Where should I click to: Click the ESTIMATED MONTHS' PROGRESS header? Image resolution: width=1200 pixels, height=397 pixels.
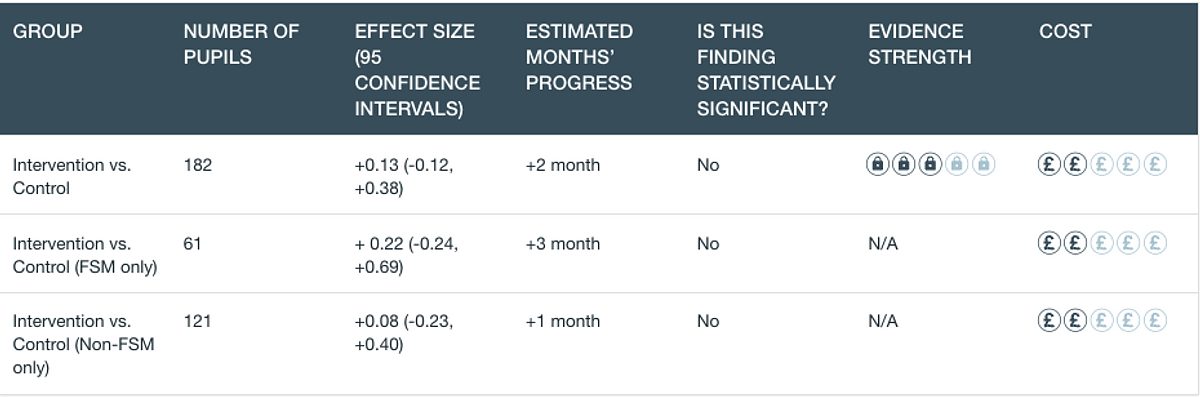click(x=579, y=57)
